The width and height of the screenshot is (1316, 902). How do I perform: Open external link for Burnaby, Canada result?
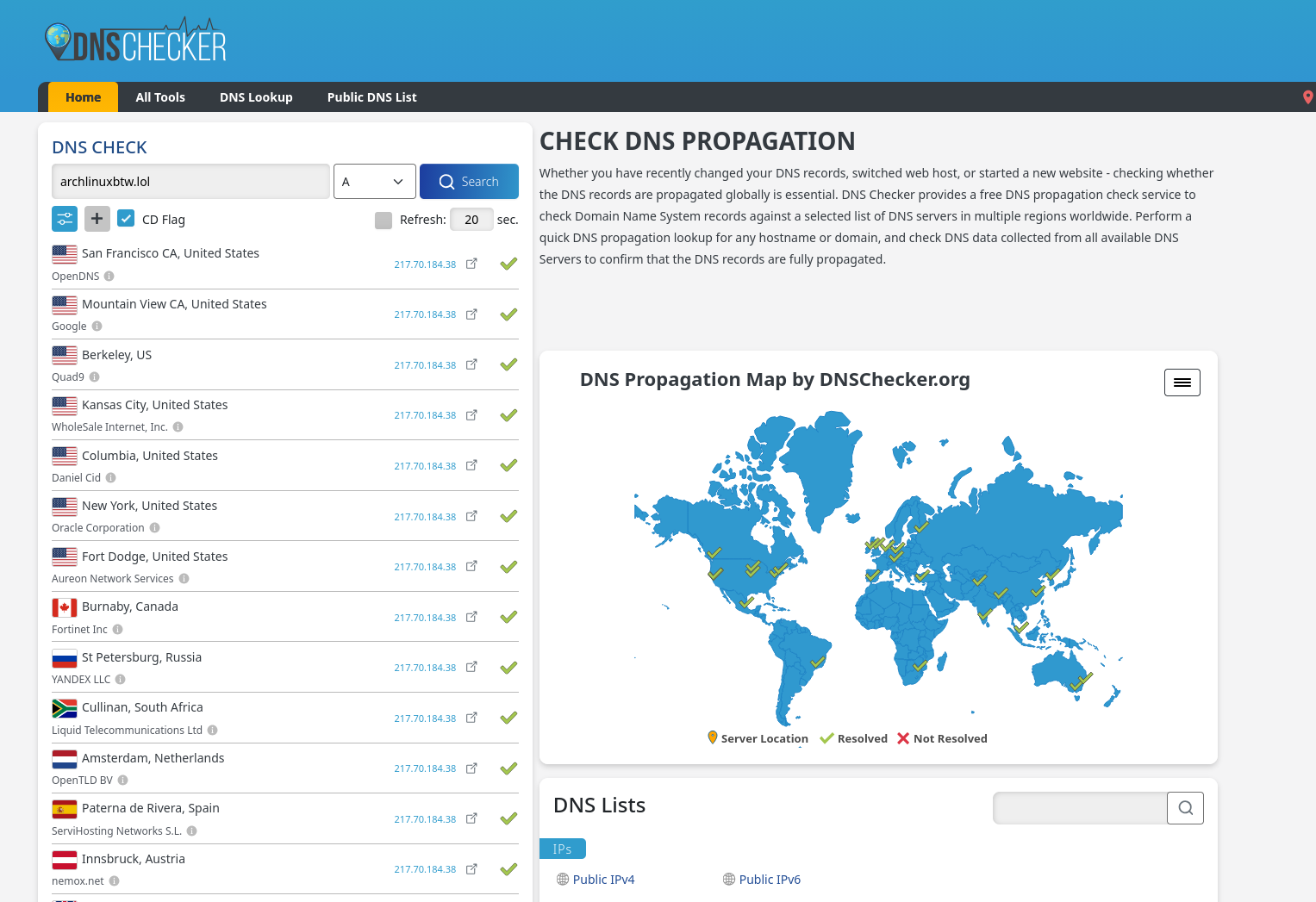coord(471,617)
